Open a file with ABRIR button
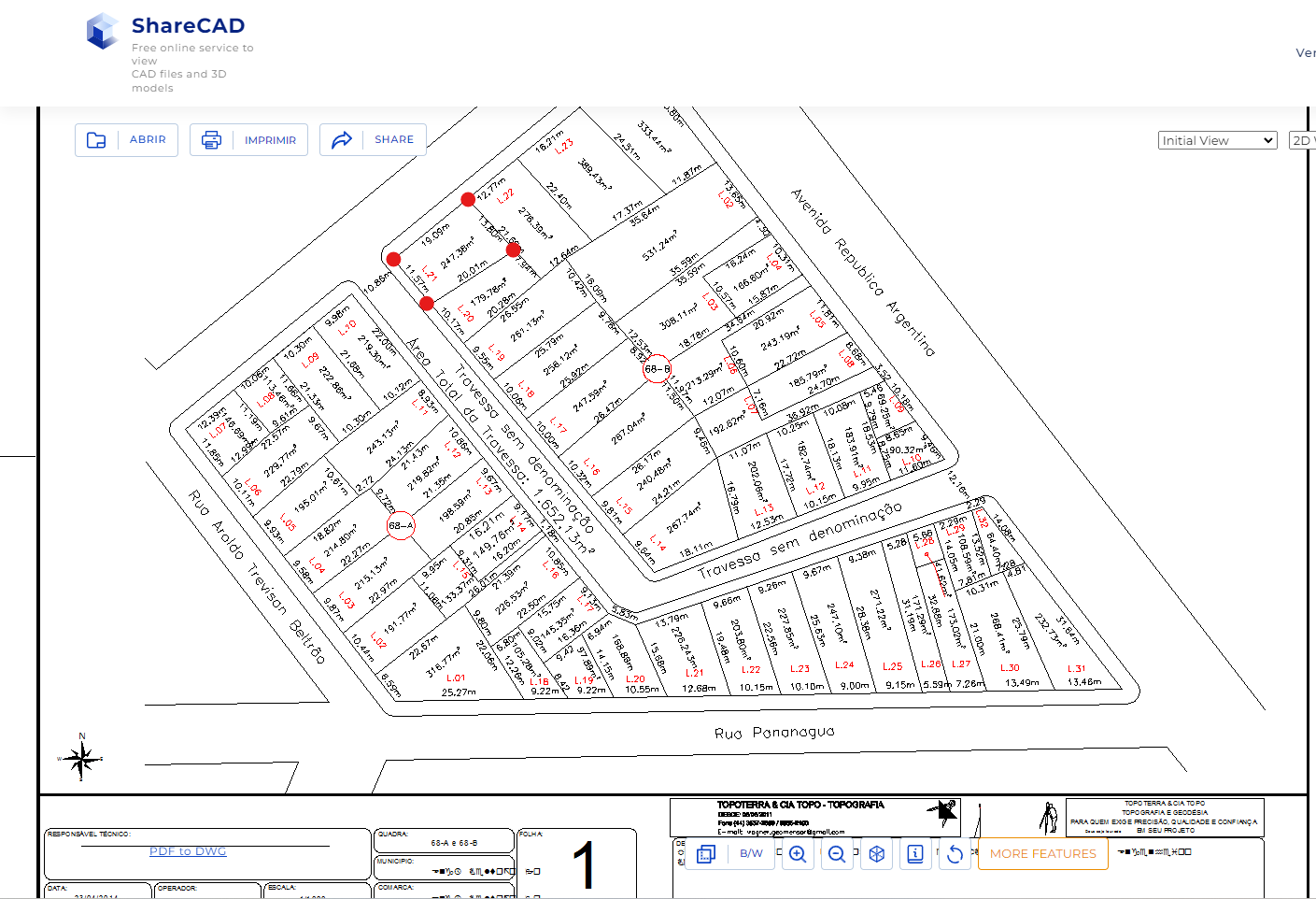This screenshot has width=1316, height=899. (126, 140)
